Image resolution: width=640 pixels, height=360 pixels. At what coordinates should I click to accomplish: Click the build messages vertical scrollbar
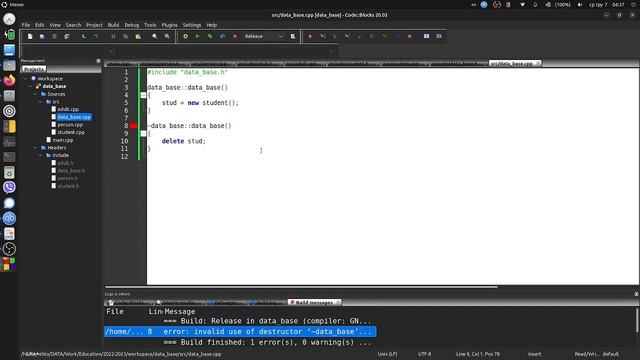pyautogui.click(x=637, y=320)
